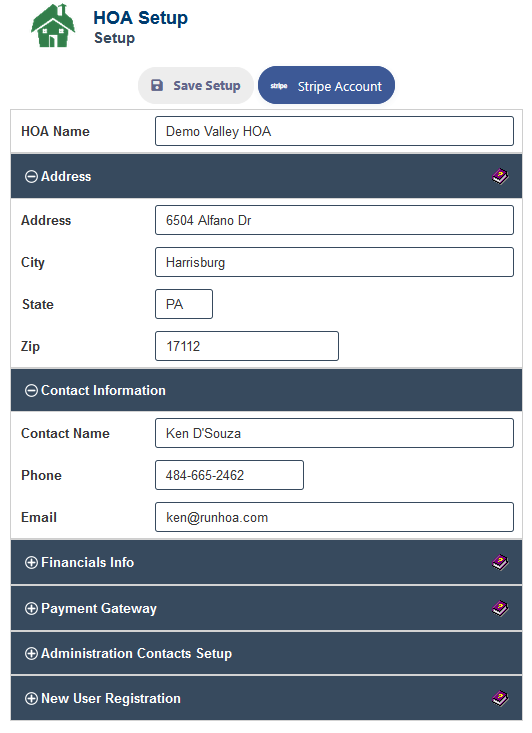Open the Financials Info help book icon
This screenshot has height=733, width=532.
(500, 562)
